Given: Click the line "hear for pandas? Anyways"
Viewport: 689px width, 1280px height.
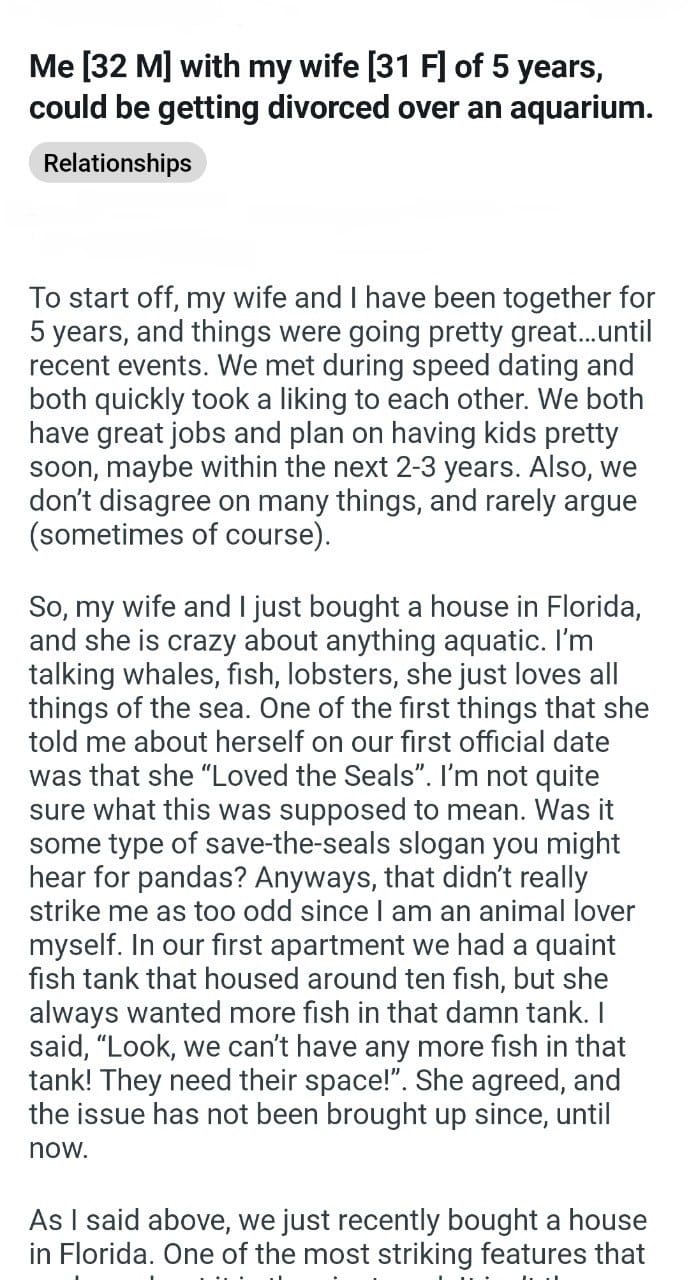Looking at the screenshot, I should 308,878.
